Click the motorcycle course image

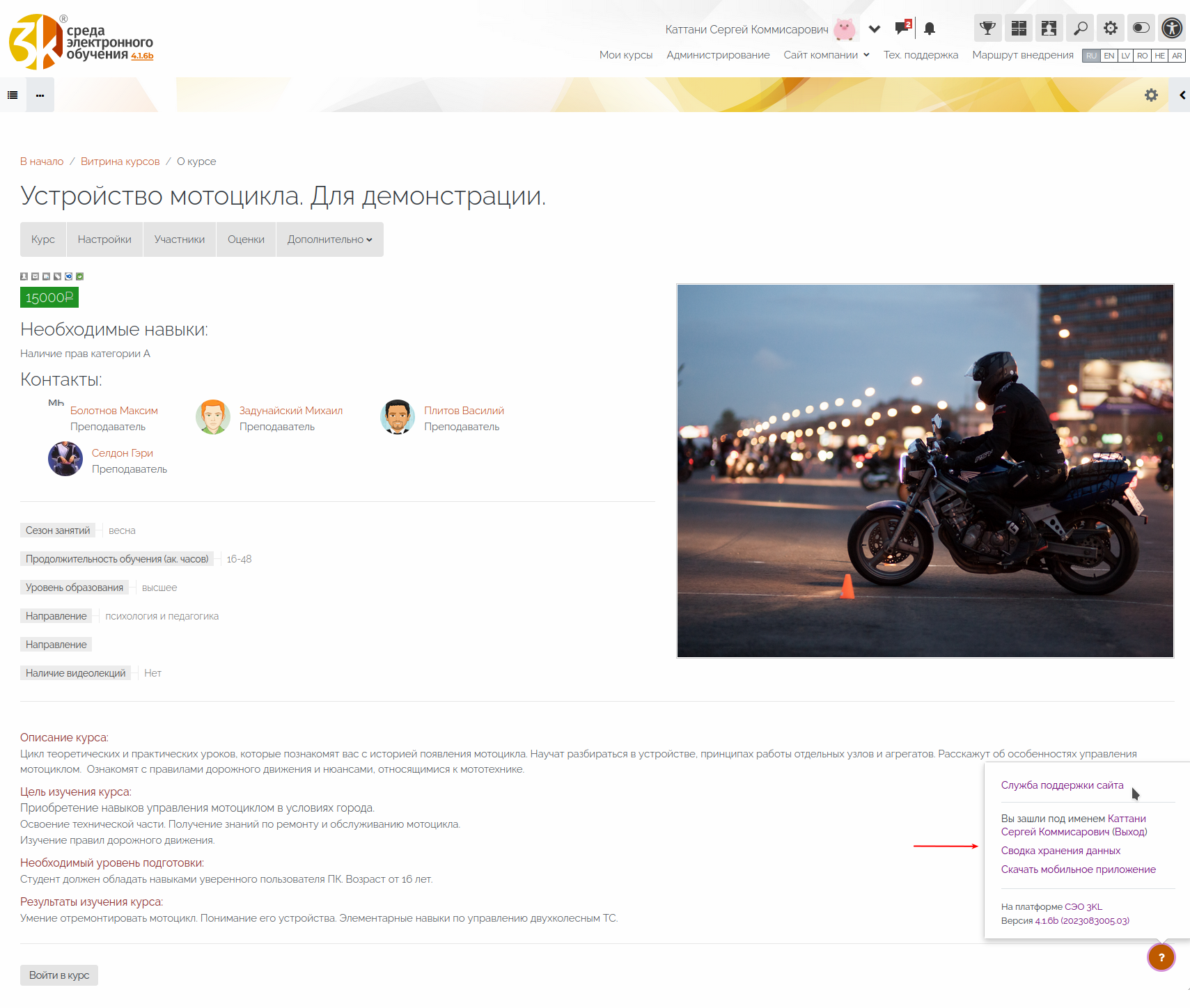click(x=925, y=471)
